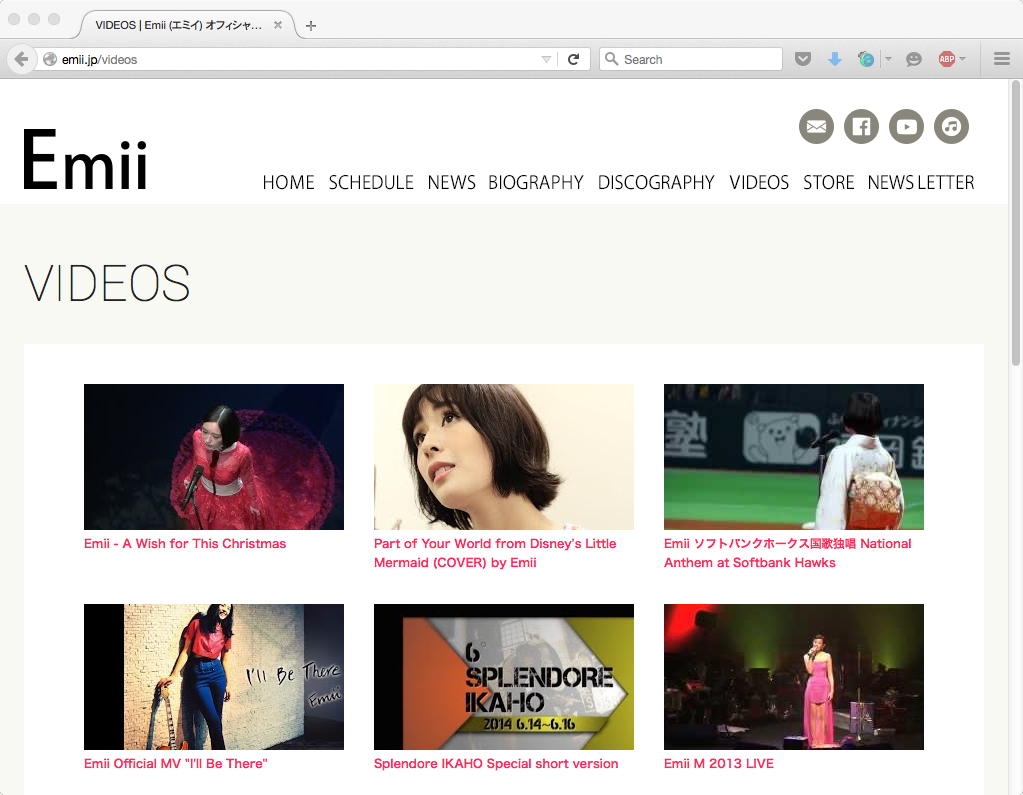The height and width of the screenshot is (795, 1023).
Task: Expand the URL history dropdown arrow
Action: point(546,59)
